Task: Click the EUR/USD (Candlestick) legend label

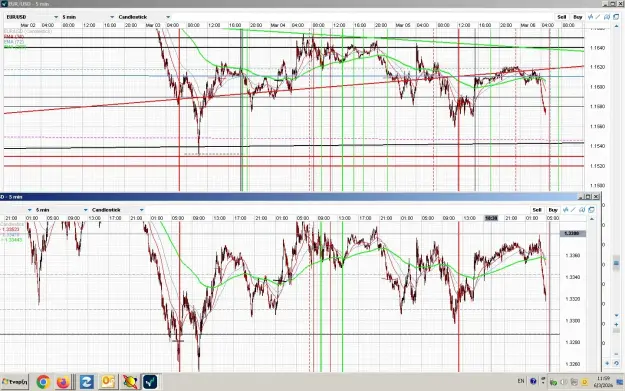Action: coord(28,31)
